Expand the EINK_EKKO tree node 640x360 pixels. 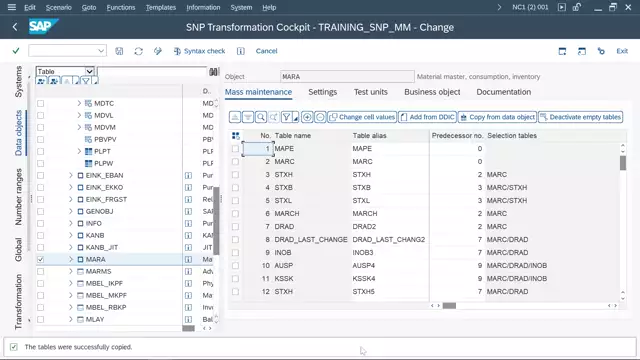[71, 187]
